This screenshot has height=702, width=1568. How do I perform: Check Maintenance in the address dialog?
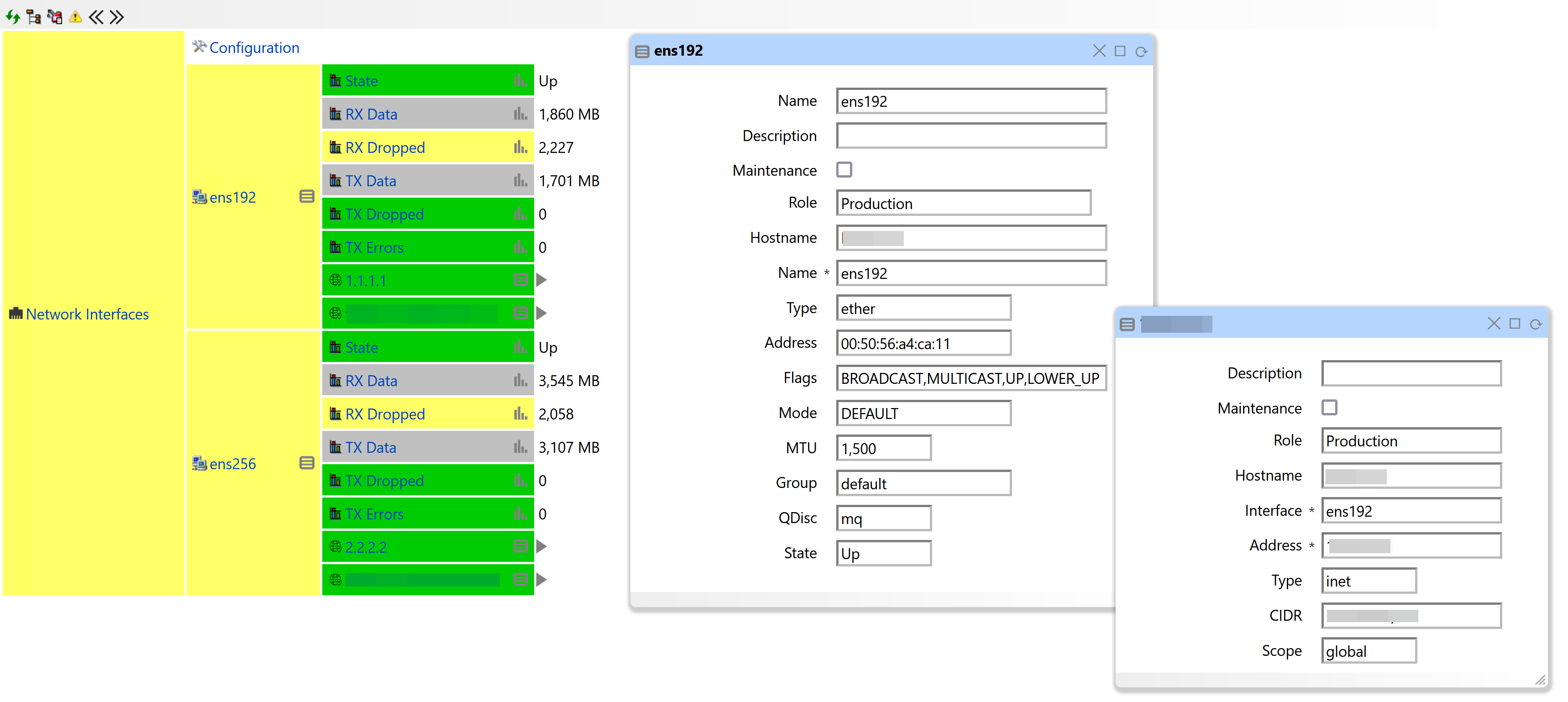(1330, 407)
